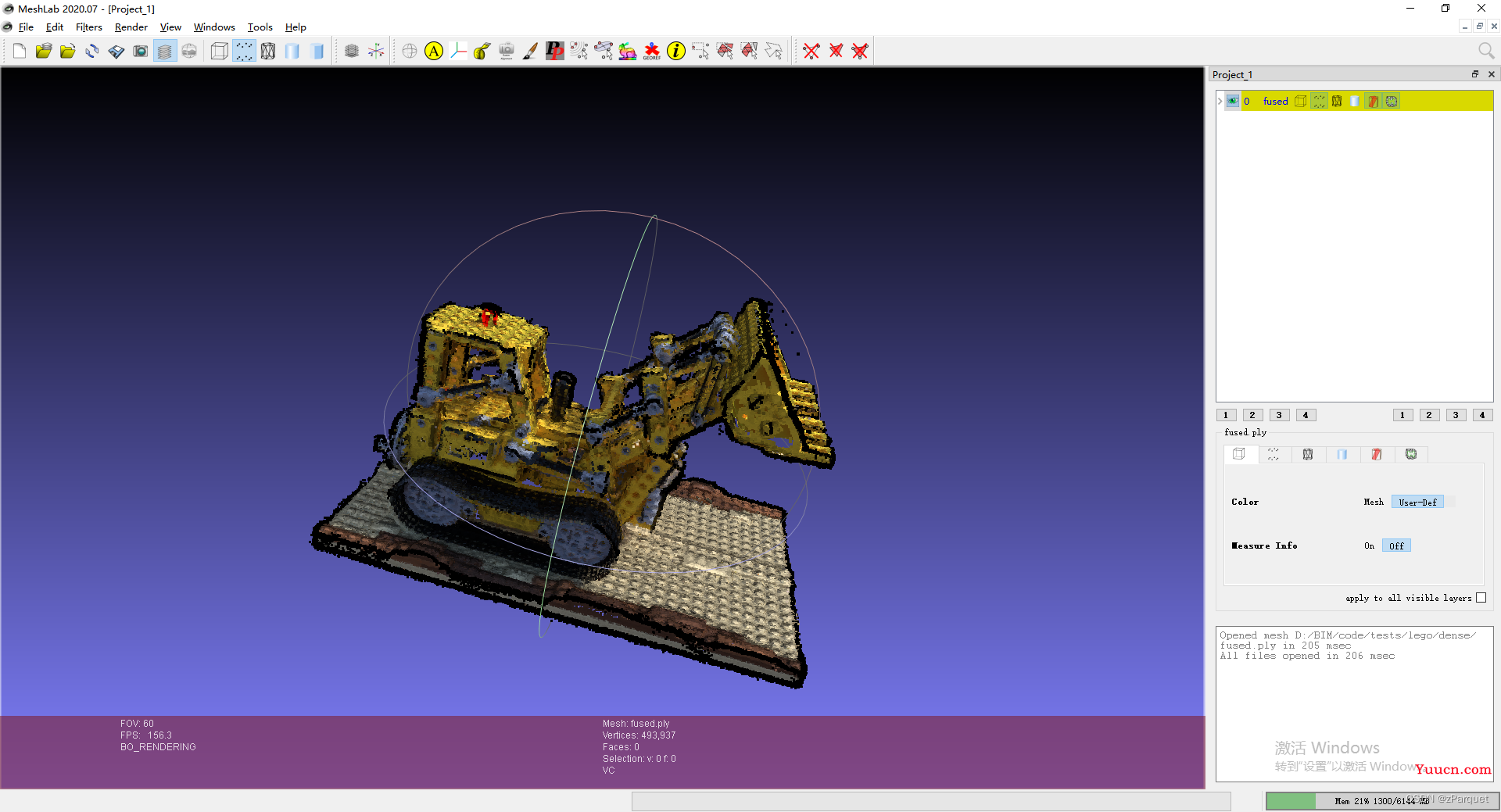1501x812 pixels.
Task: Reload the current mesh
Action: [92, 52]
